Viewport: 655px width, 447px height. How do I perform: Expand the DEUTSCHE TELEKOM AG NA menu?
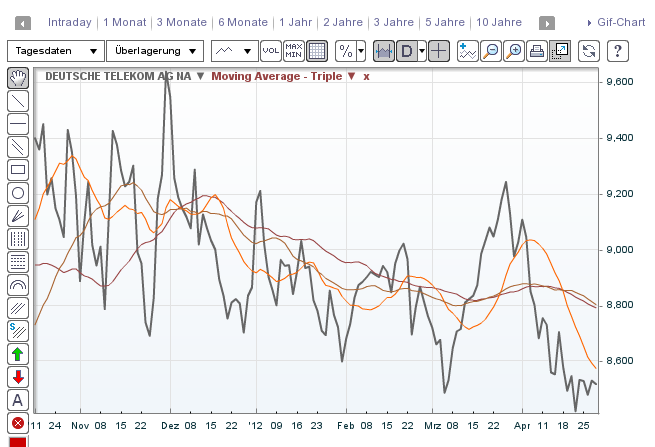coord(200,76)
